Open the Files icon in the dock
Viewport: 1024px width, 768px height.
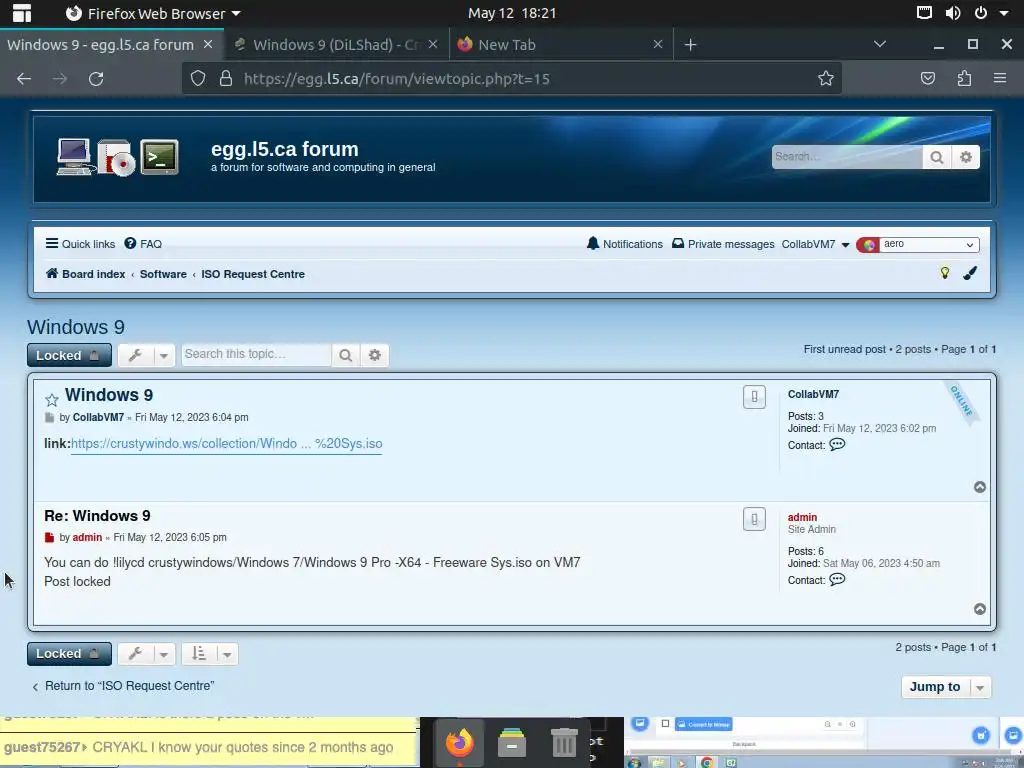(511, 743)
